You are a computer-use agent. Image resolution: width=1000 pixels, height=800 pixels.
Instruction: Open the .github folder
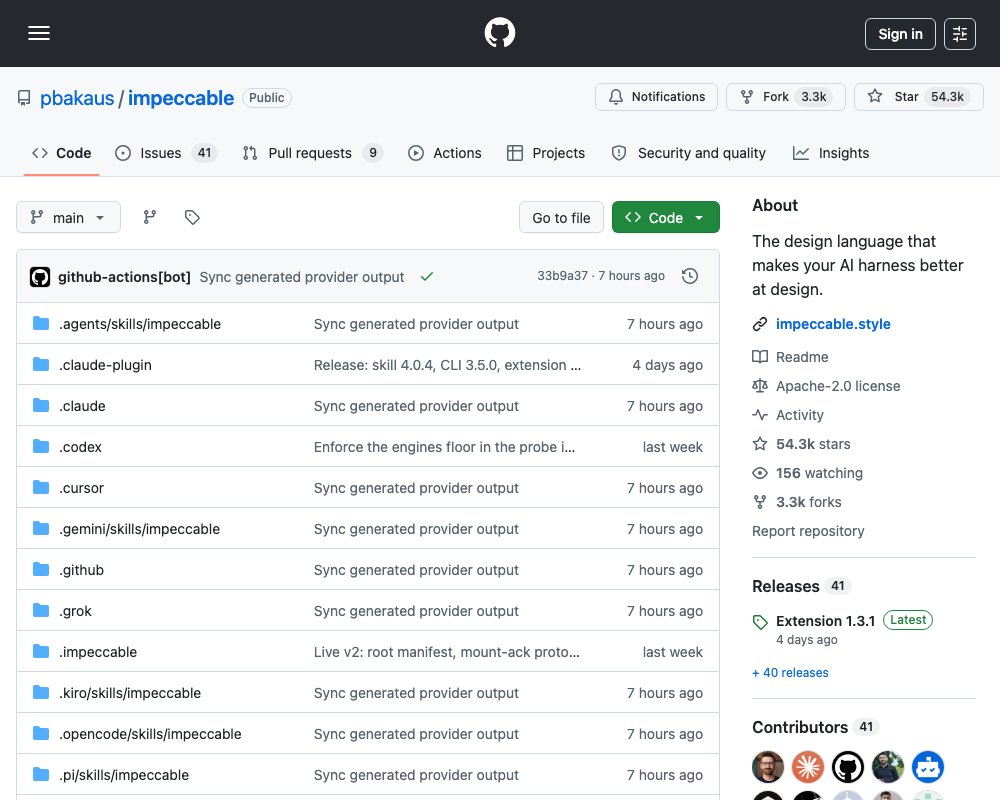(81, 570)
